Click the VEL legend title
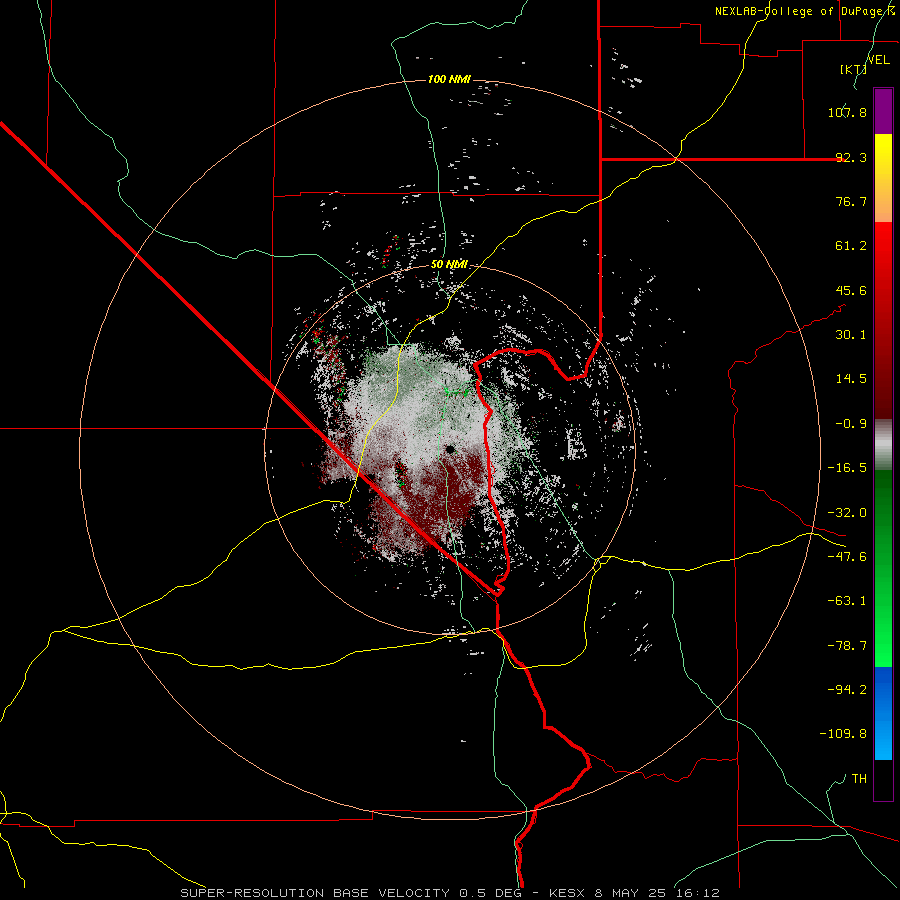This screenshot has width=900, height=900. coord(878,60)
